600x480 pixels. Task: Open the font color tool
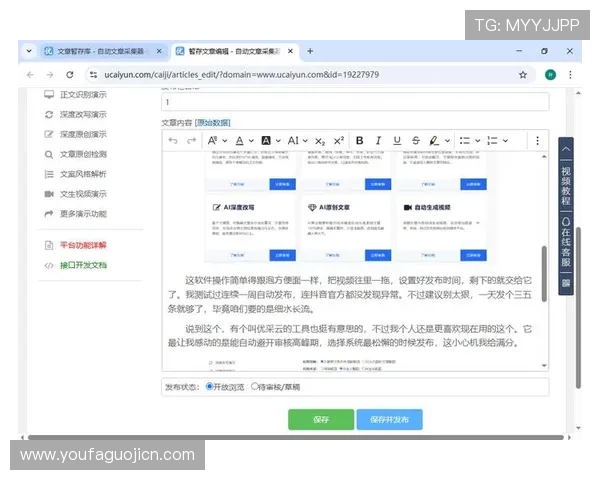pos(240,141)
